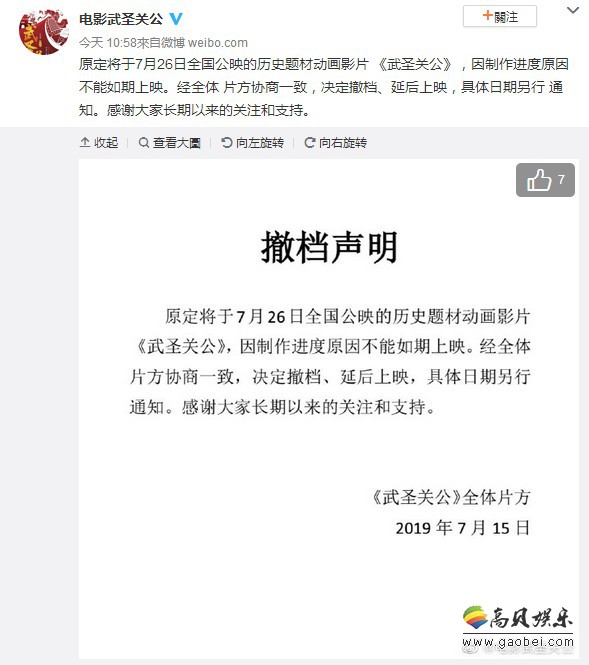This screenshot has width=589, height=665.
Task: Click the like count number 7
Action: tap(561, 179)
